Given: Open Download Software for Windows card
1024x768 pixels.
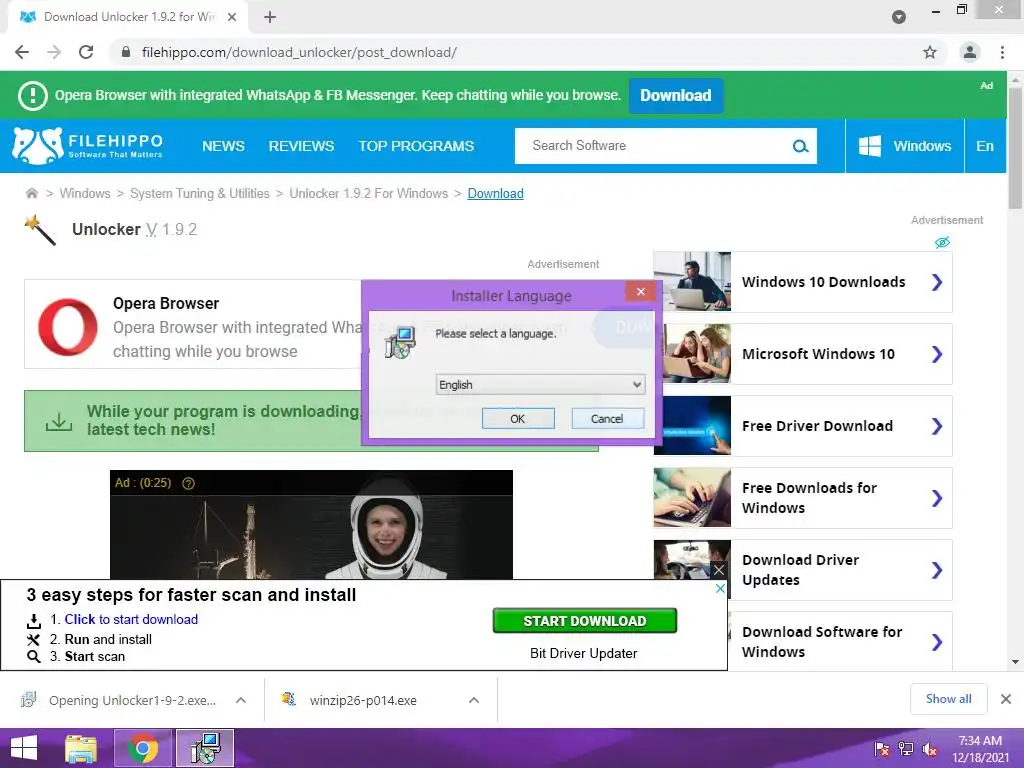Looking at the screenshot, I should 840,641.
